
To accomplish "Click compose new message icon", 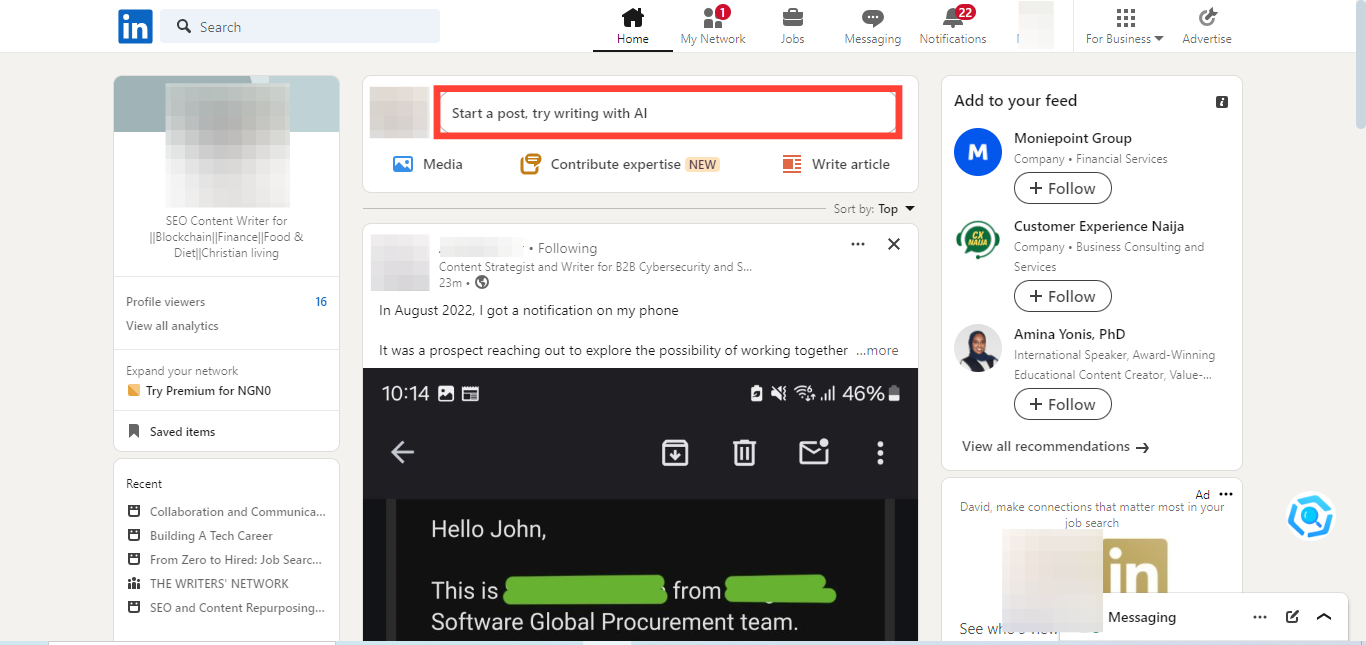I will 1292,617.
